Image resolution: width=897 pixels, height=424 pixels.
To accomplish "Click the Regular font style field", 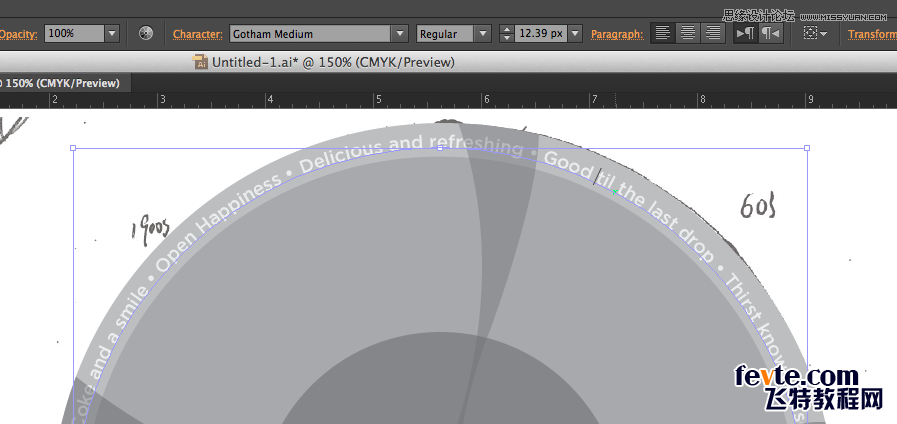I will (447, 34).
